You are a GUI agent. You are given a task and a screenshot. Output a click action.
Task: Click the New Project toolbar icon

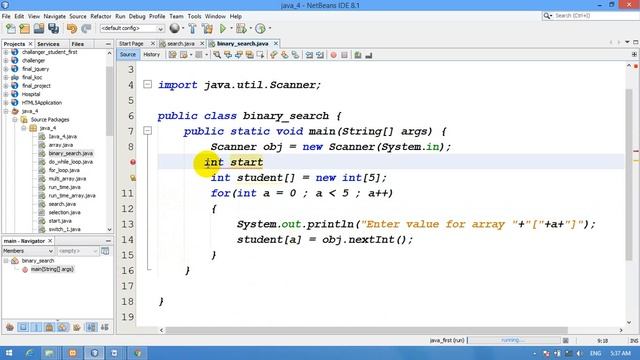tap(24, 28)
